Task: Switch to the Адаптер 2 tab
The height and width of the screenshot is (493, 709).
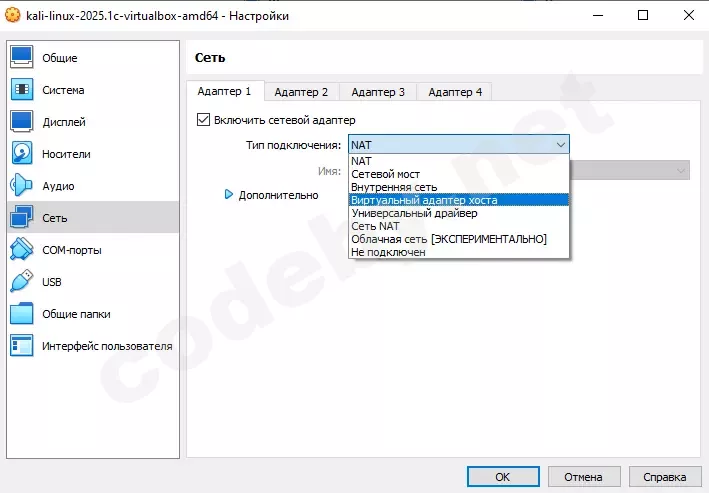Action: coord(301,92)
